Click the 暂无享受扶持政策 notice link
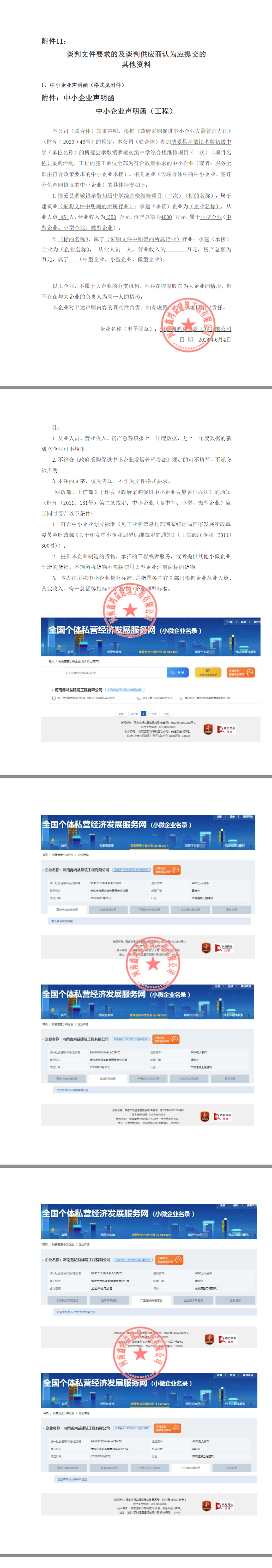272x1568 pixels. [x=62, y=921]
